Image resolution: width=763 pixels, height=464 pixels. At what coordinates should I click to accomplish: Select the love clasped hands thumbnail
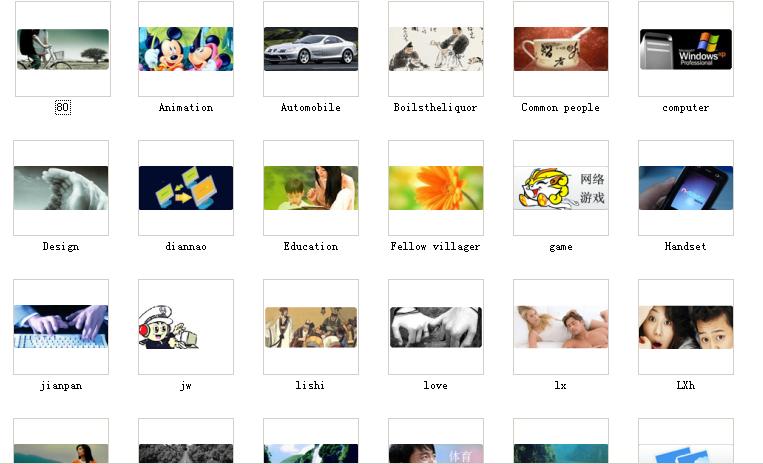click(436, 327)
